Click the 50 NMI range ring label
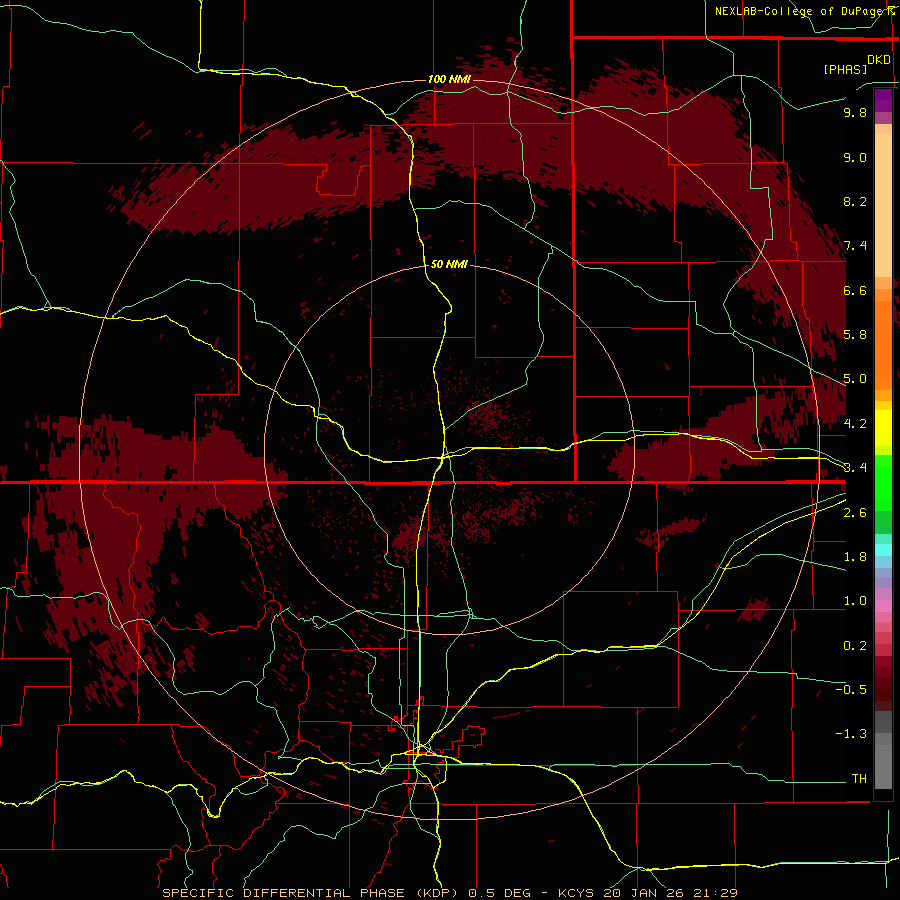Image resolution: width=900 pixels, height=900 pixels. pos(449,264)
